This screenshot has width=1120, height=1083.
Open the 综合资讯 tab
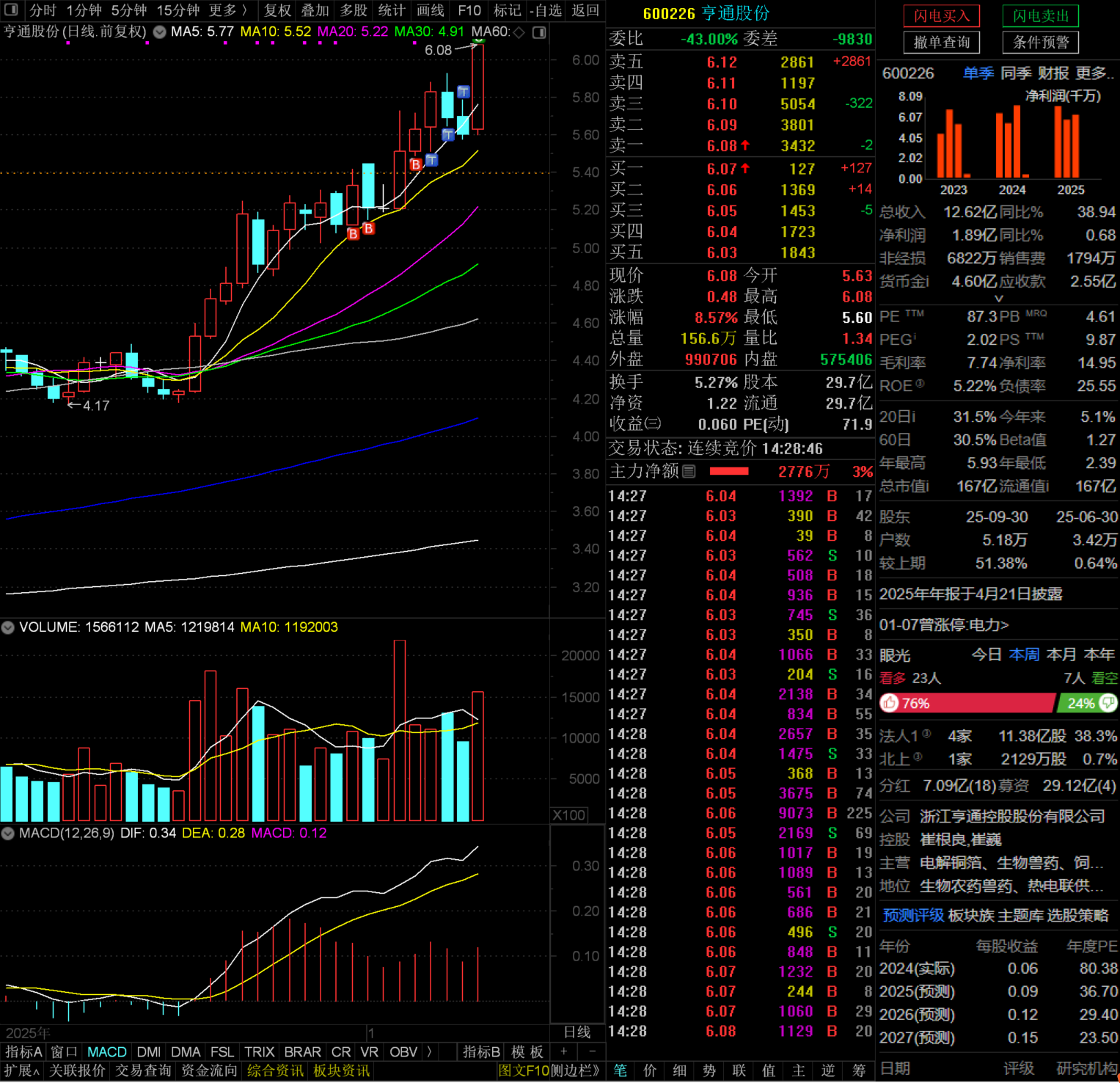[x=275, y=1071]
